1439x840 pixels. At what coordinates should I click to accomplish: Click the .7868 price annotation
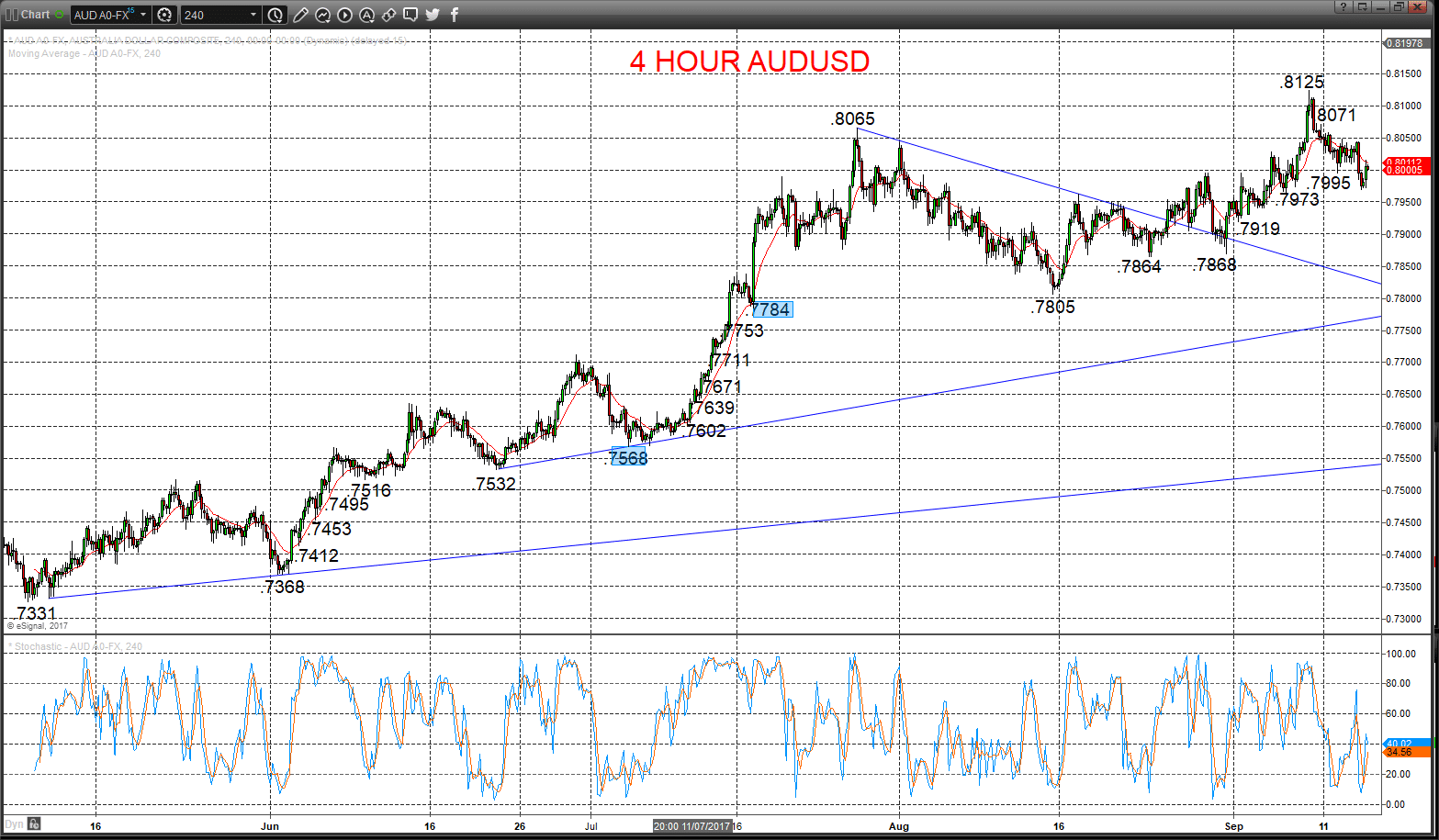pyautogui.click(x=1215, y=264)
